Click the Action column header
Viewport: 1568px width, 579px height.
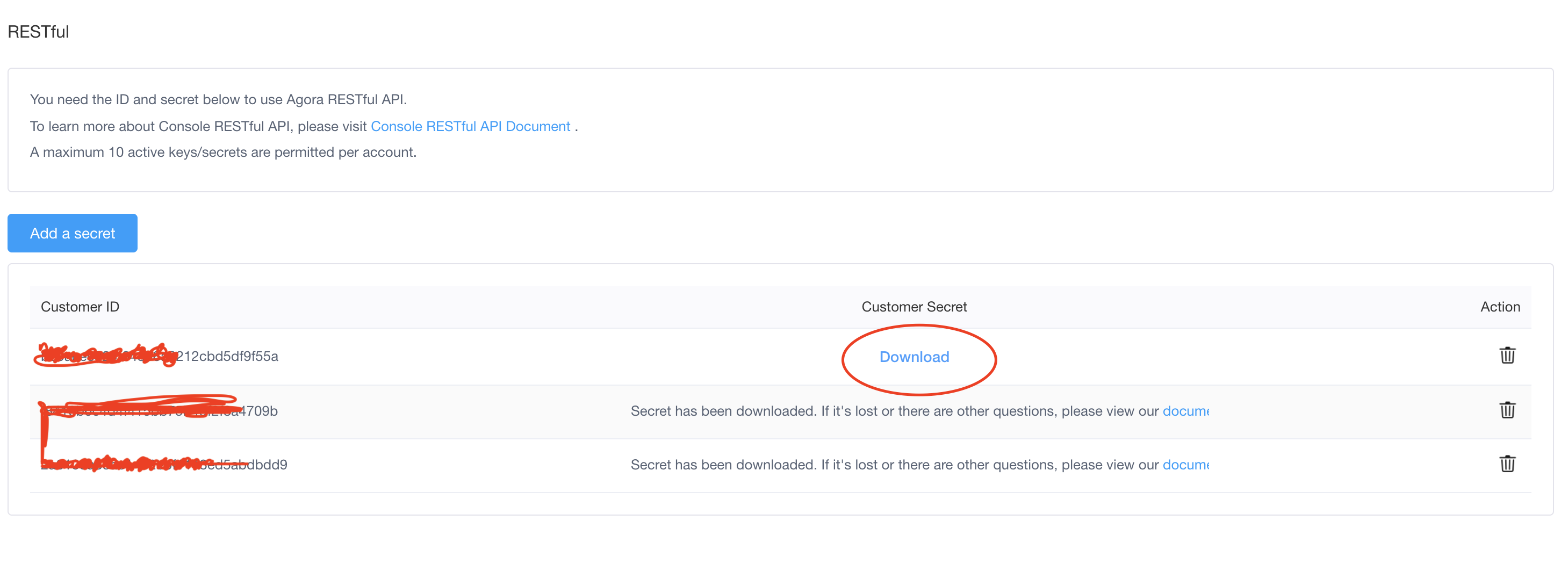click(x=1499, y=307)
